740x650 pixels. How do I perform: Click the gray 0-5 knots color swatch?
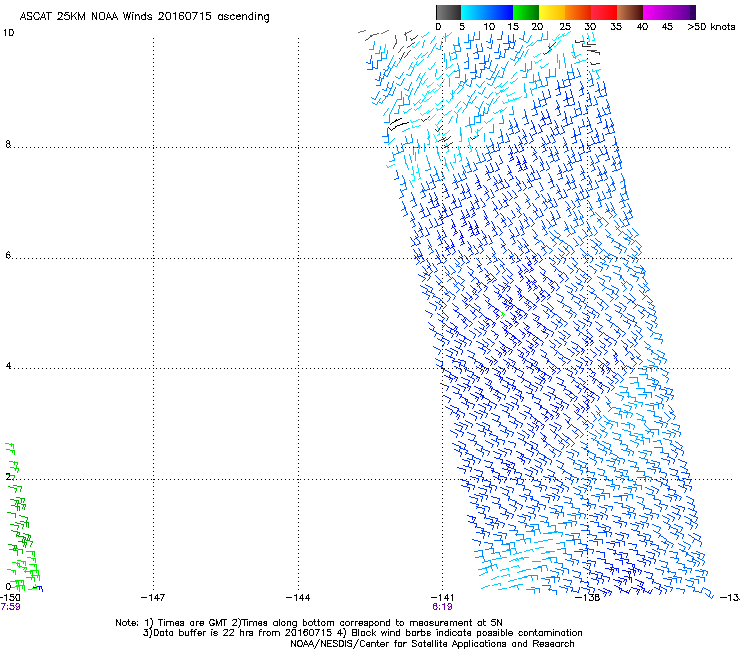[448, 12]
